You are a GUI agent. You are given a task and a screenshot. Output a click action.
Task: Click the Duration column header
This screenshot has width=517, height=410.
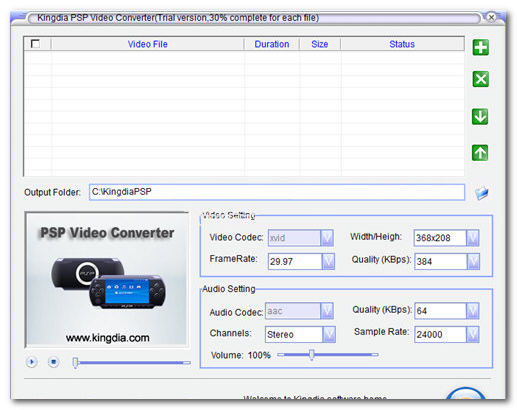272,44
